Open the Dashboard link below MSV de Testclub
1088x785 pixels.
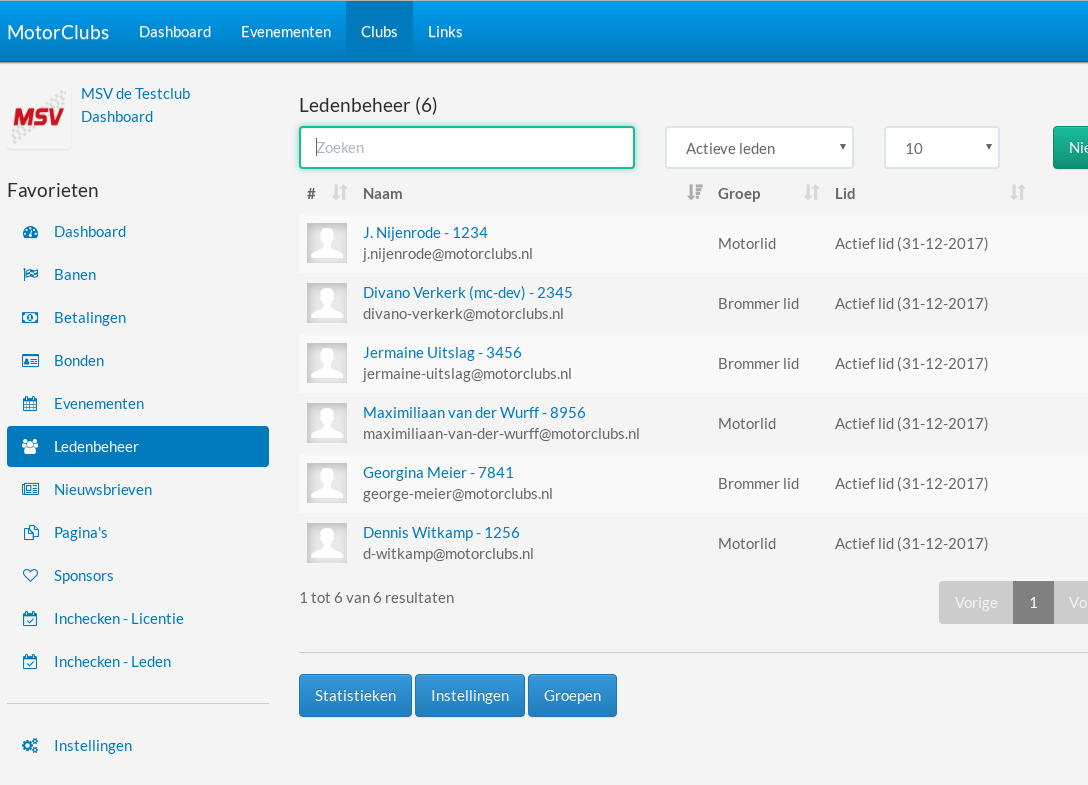pos(117,117)
